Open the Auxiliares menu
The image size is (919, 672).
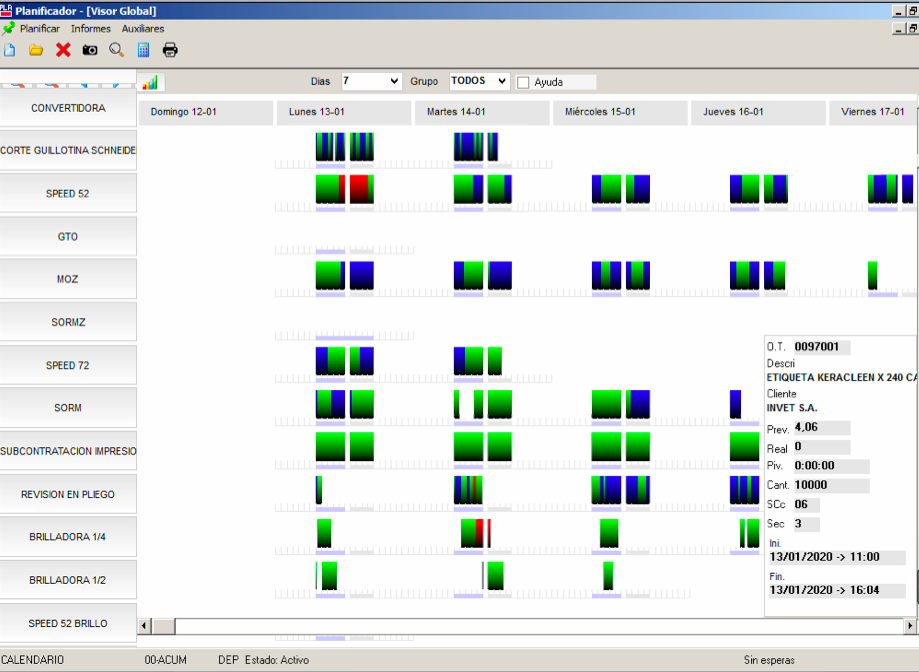143,29
